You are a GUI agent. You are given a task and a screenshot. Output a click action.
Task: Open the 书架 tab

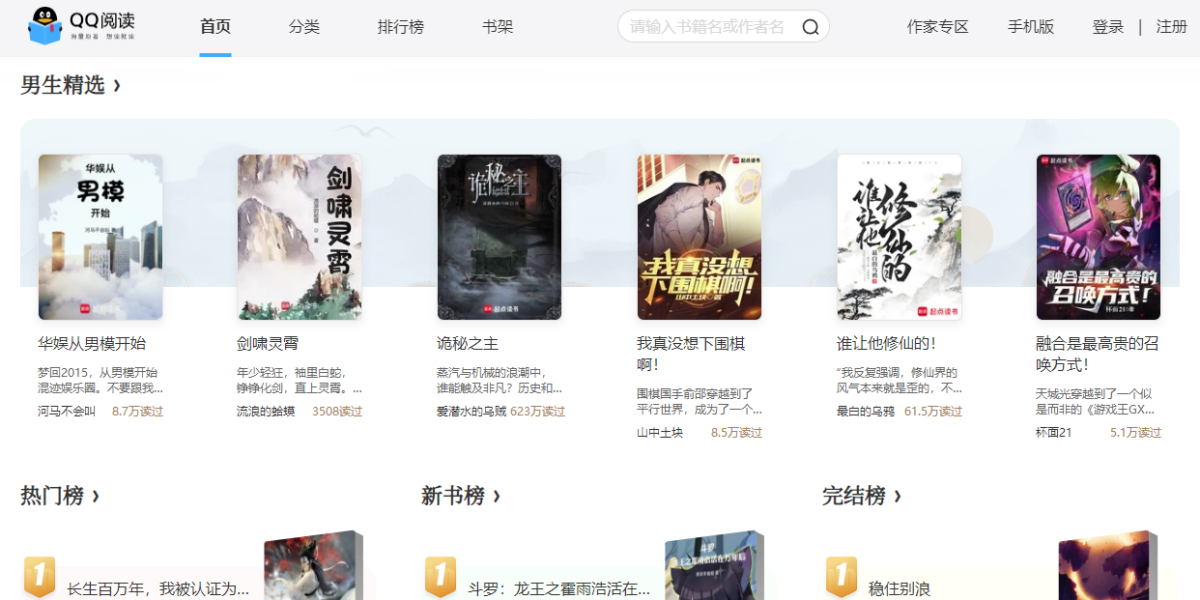497,27
